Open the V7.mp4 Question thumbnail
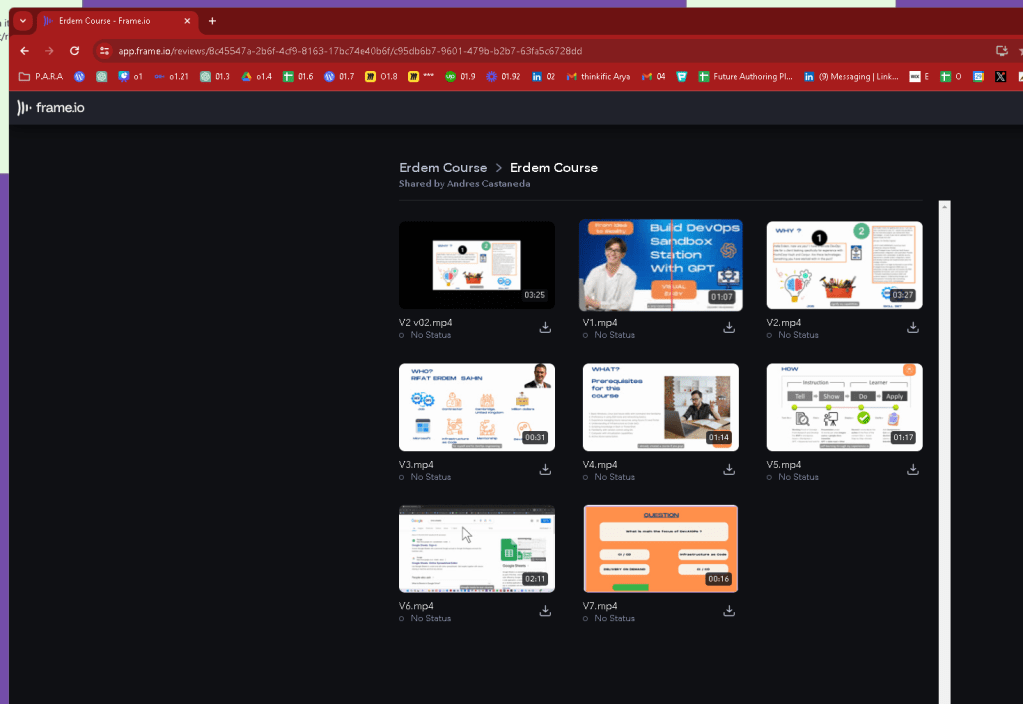1023x704 pixels. (661, 549)
